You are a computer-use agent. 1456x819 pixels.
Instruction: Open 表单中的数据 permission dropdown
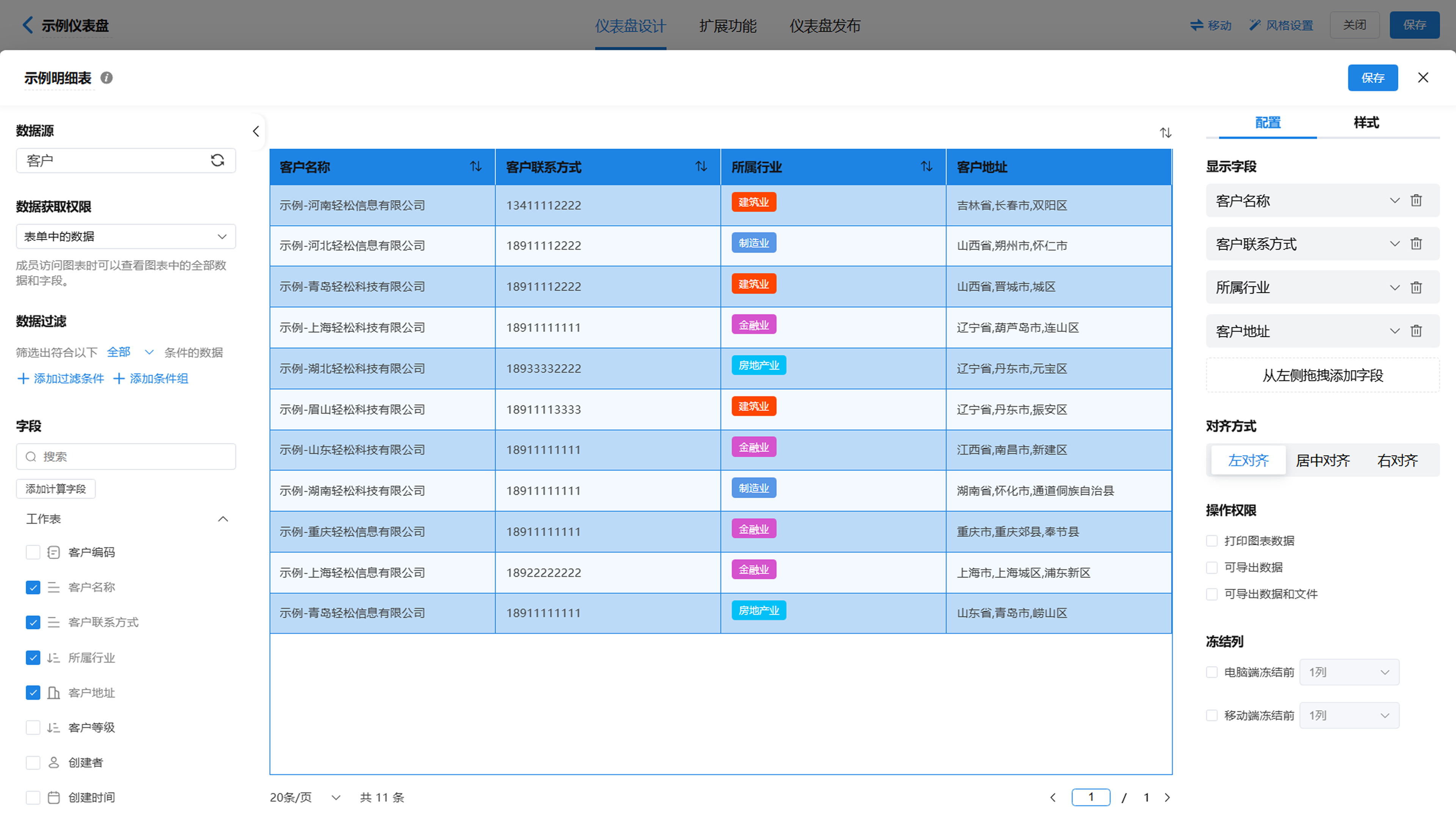point(126,236)
